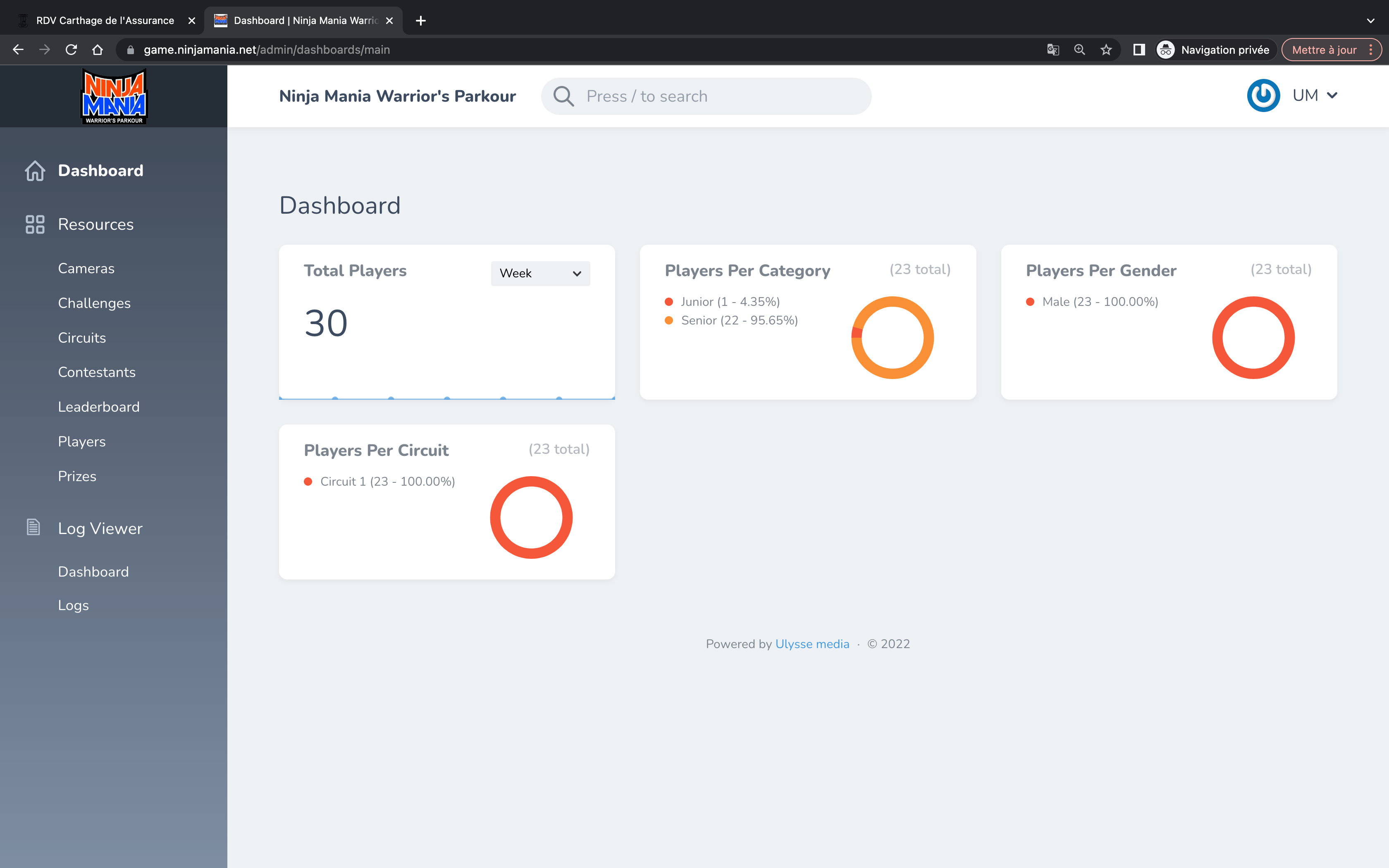Click the translate page icon
Viewport: 1389px width, 868px height.
click(x=1052, y=50)
